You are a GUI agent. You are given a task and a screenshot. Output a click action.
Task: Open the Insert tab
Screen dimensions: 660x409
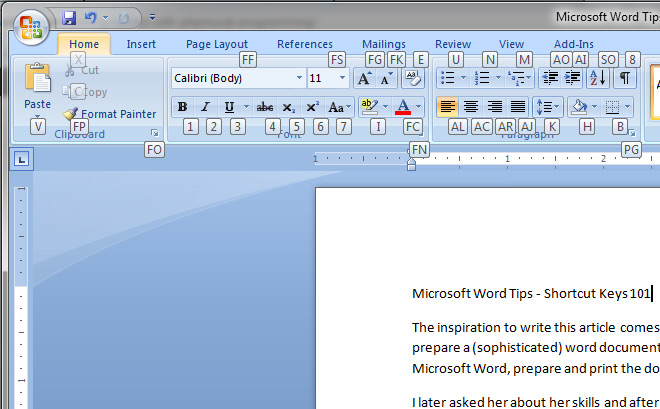coord(141,44)
